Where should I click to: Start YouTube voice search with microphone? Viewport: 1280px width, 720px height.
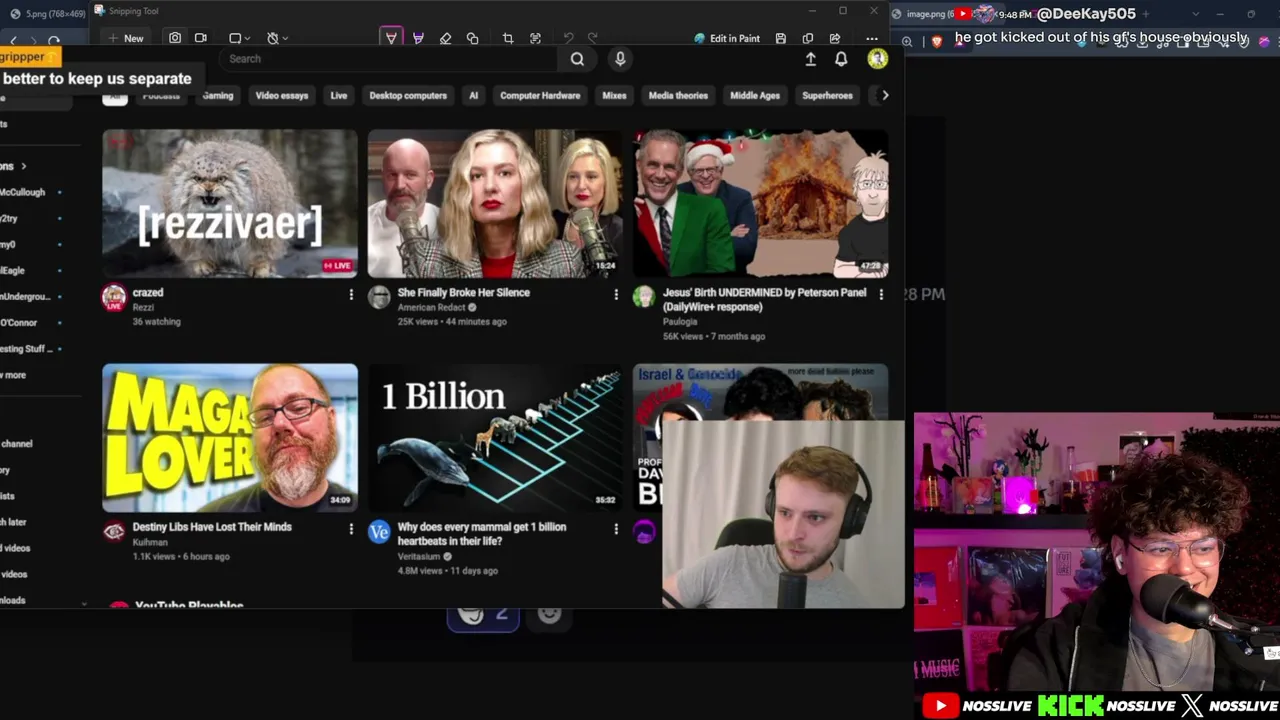[x=620, y=59]
